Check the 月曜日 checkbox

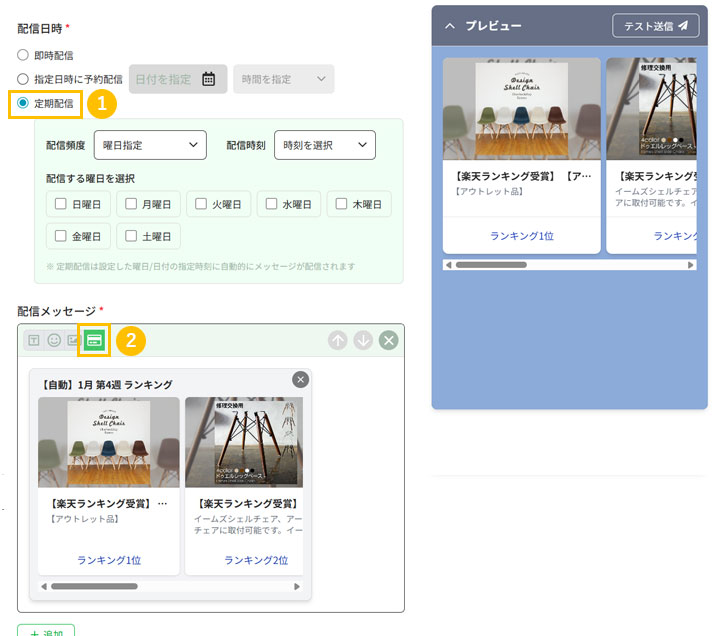pos(130,204)
